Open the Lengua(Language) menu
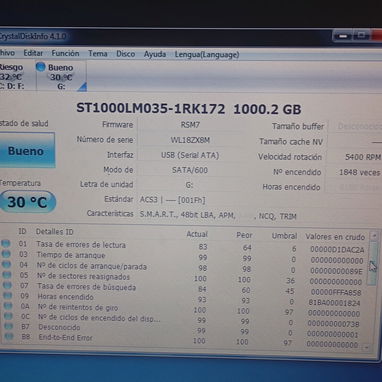Image resolution: width=382 pixels, height=382 pixels. (207, 55)
